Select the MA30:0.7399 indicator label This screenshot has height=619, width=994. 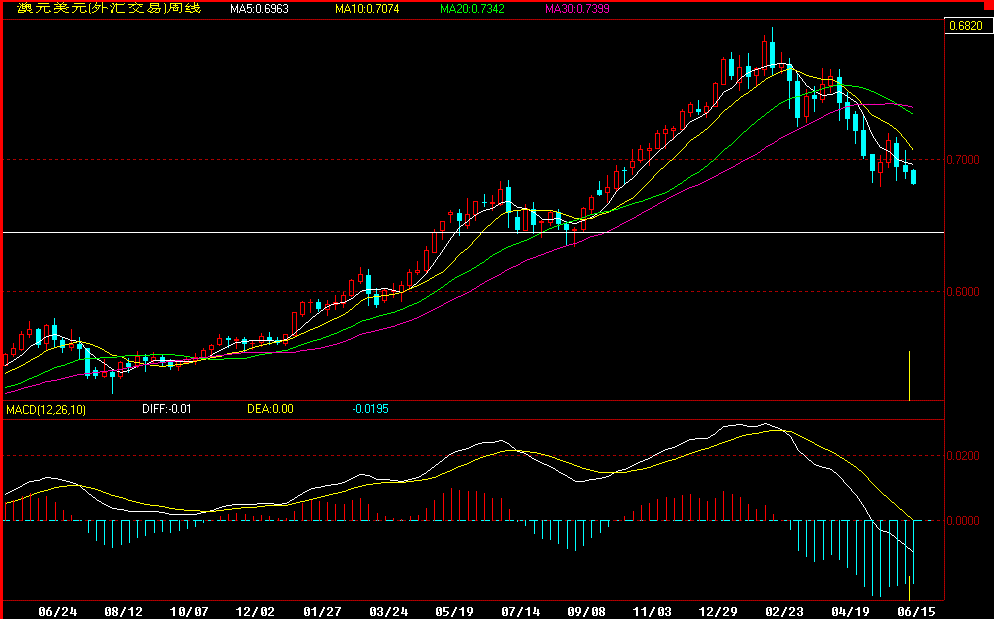click(578, 9)
